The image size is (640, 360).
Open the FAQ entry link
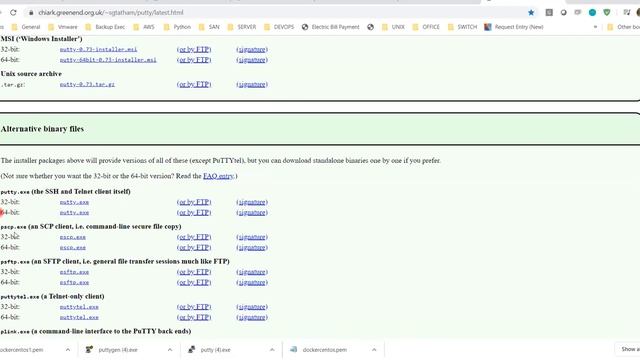coord(218,176)
